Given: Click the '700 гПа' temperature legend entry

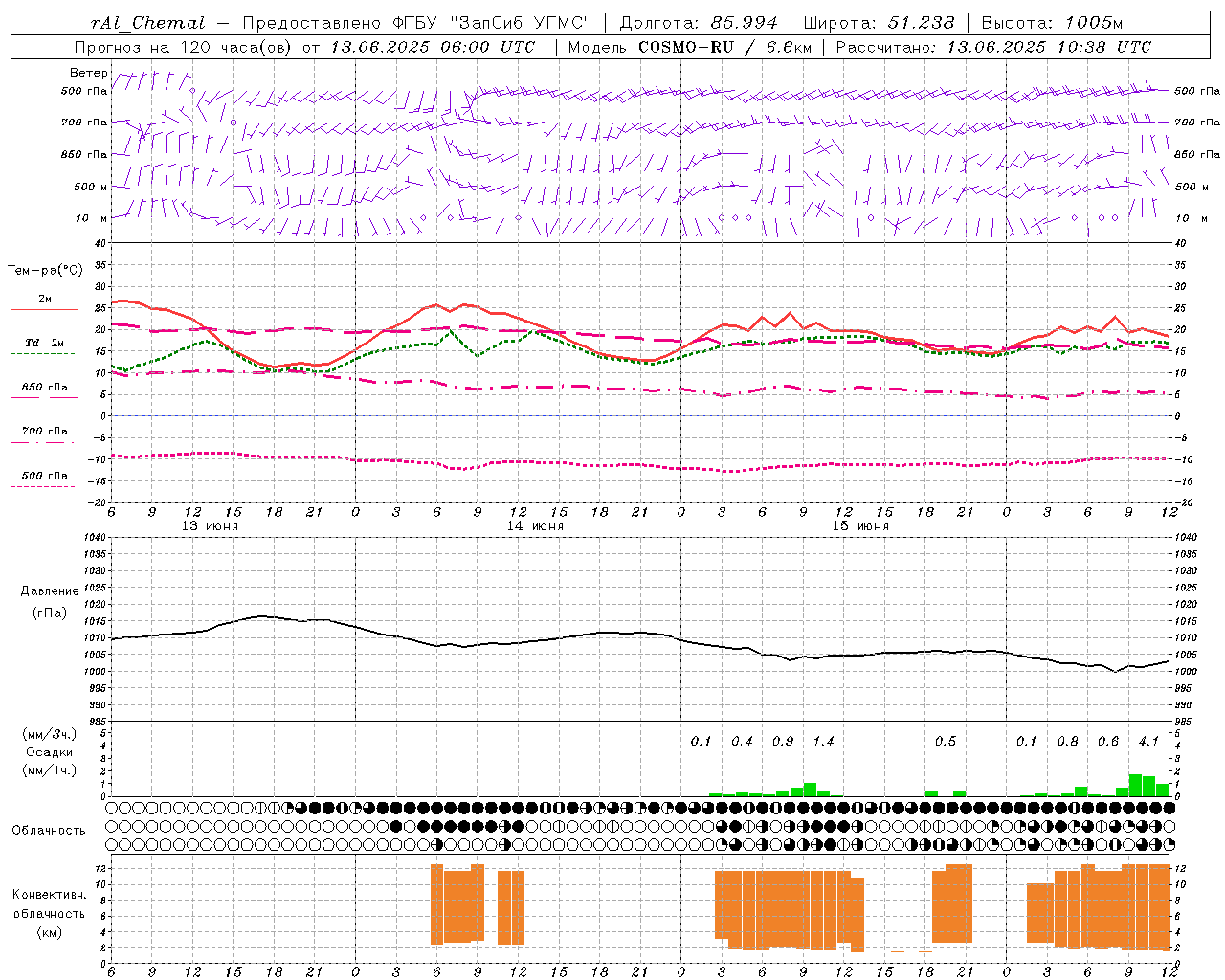Looking at the screenshot, I should pos(45,432).
